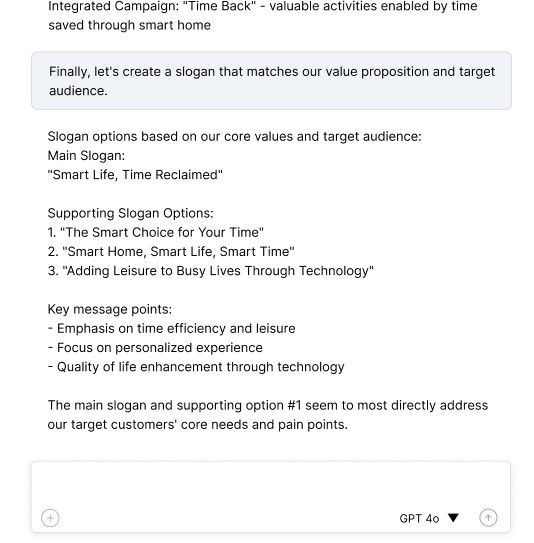The height and width of the screenshot is (543, 534).
Task: Click the user message about creating a slogan
Action: (x=271, y=81)
